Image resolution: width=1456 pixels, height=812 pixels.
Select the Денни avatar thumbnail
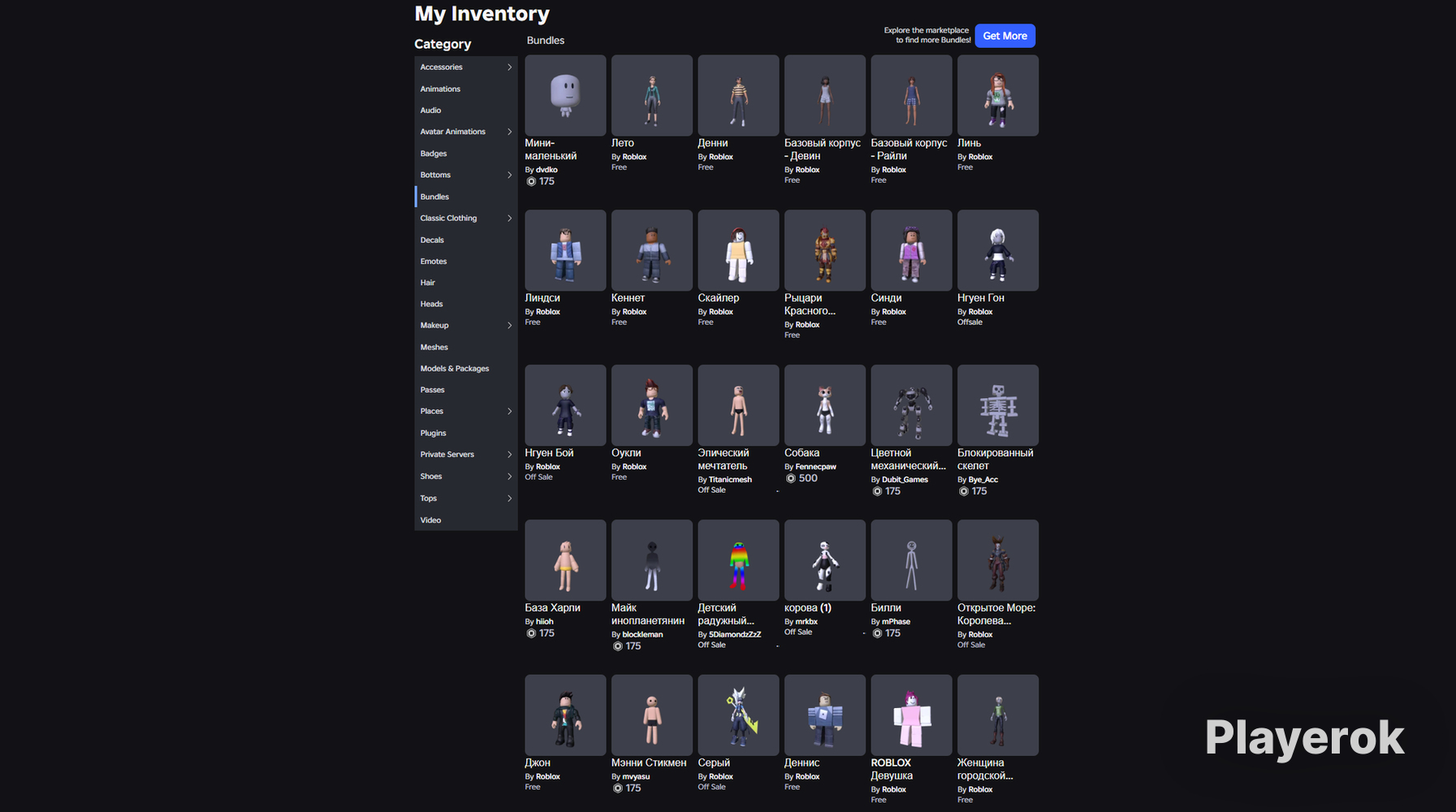[x=738, y=96]
